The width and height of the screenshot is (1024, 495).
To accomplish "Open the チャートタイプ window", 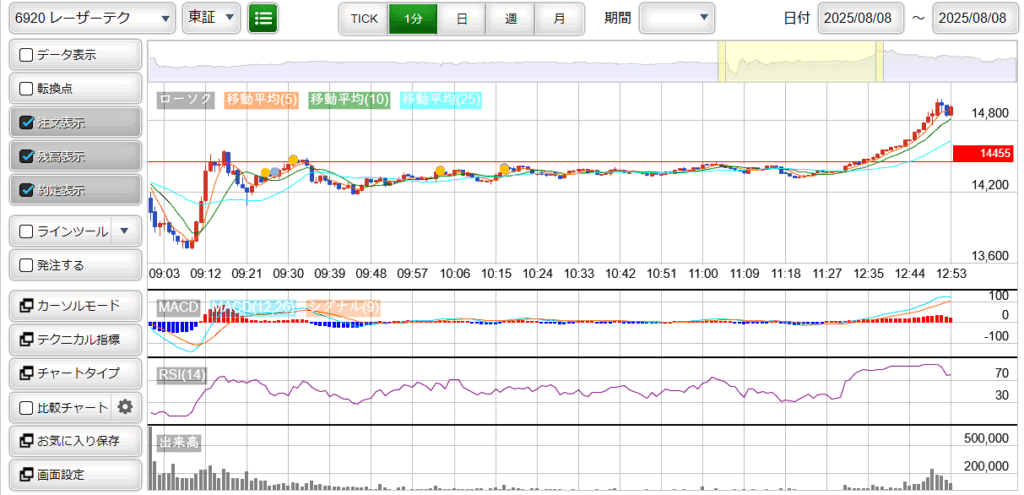I will (x=75, y=373).
